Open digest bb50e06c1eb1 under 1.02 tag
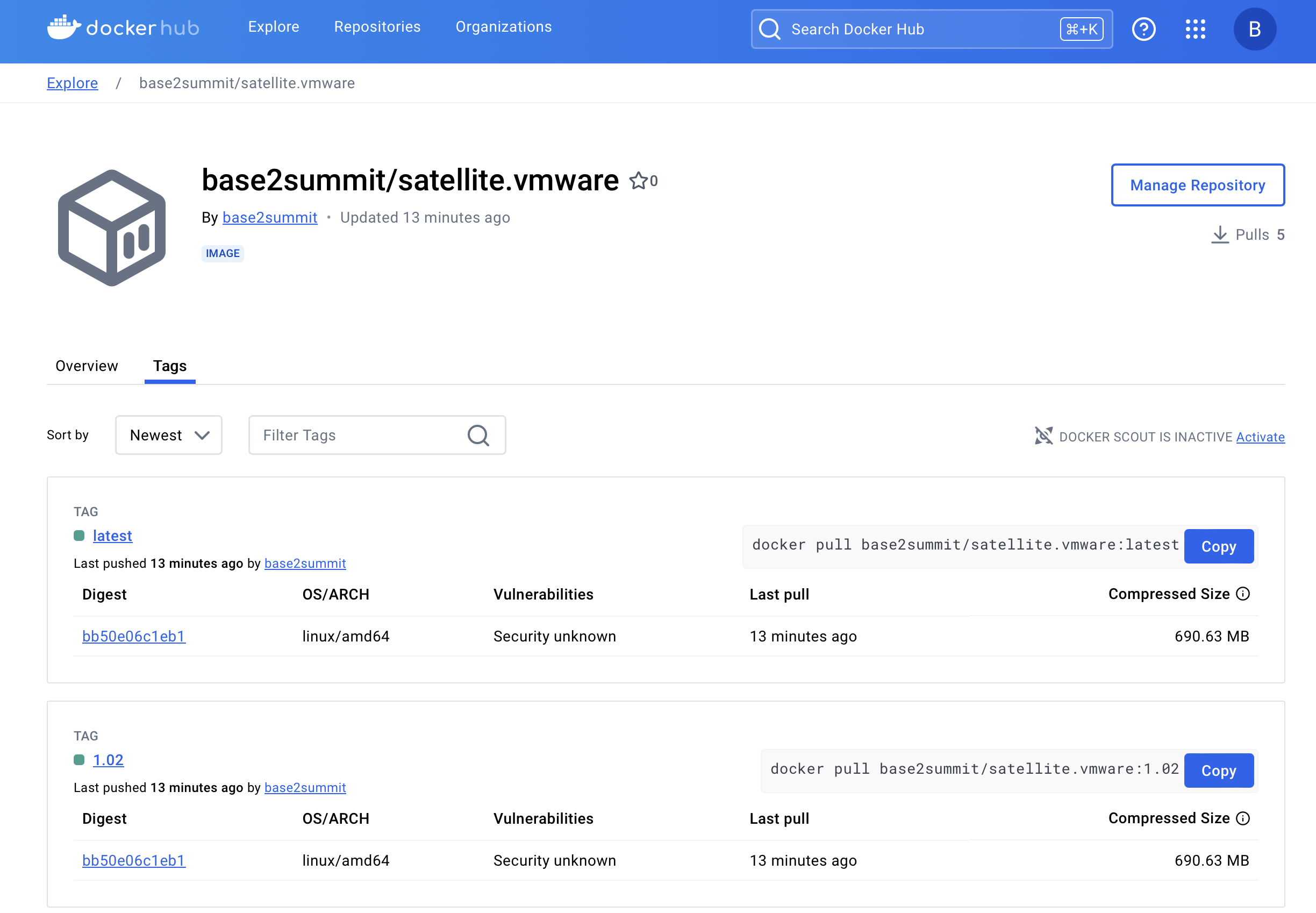 point(134,860)
